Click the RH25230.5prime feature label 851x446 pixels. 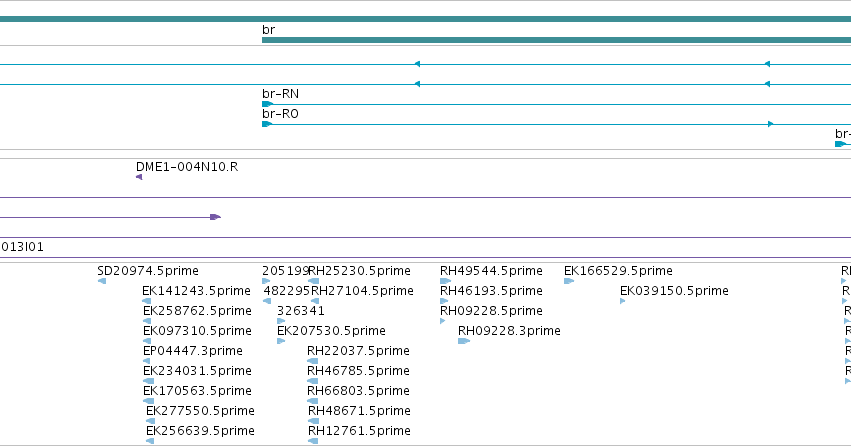tap(359, 271)
